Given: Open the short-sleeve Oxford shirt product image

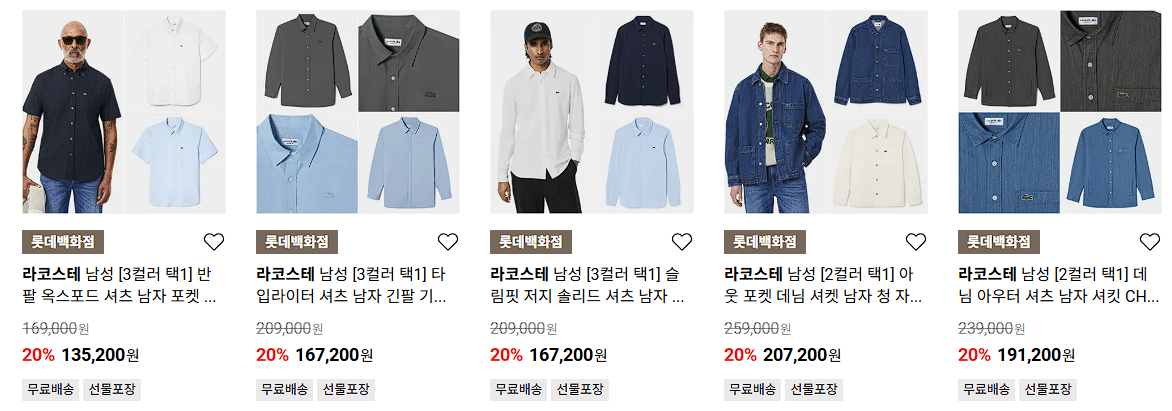Looking at the screenshot, I should pos(124,112).
